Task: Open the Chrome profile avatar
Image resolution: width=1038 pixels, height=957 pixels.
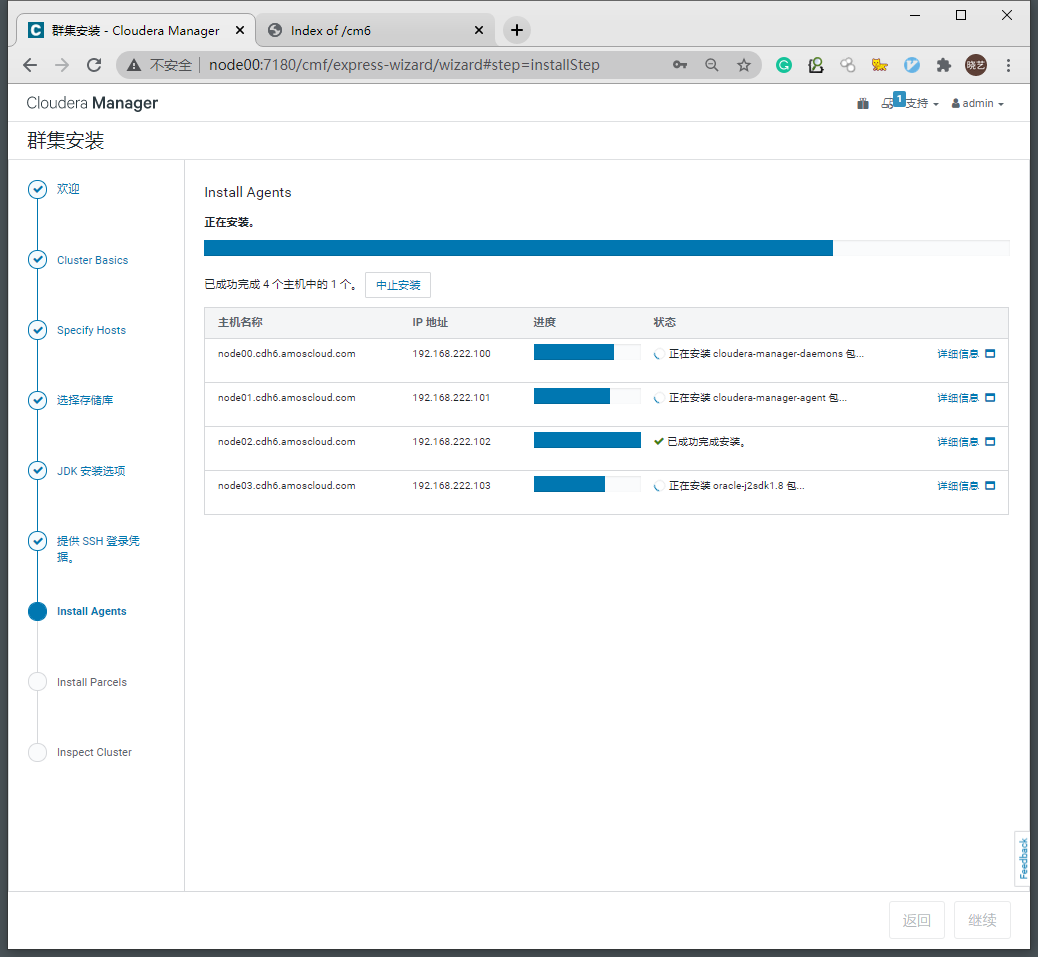Action: tap(976, 65)
